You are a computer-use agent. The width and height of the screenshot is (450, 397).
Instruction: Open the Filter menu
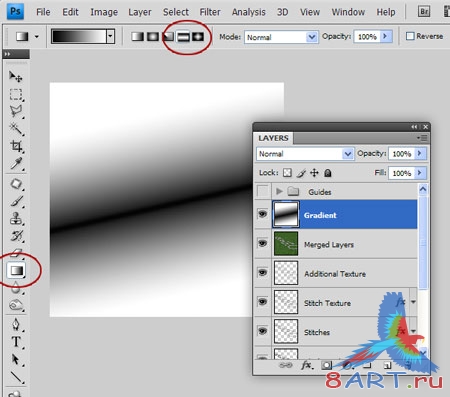click(210, 12)
